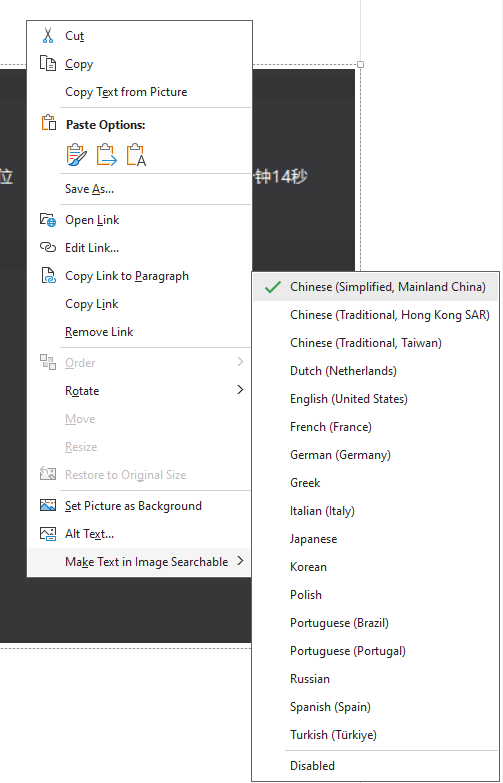Click the picture's top-right resize handle
503x783 pixels.
tap(361, 64)
